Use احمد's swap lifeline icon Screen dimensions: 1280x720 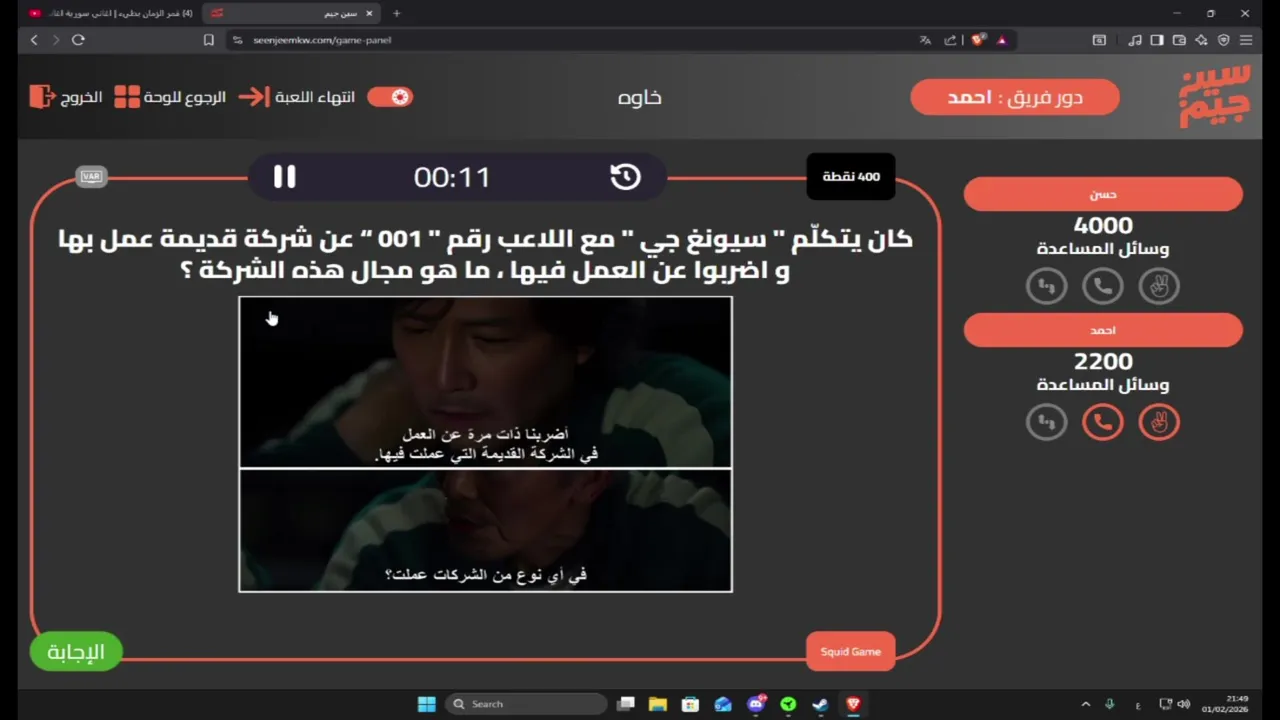[x=1047, y=422]
